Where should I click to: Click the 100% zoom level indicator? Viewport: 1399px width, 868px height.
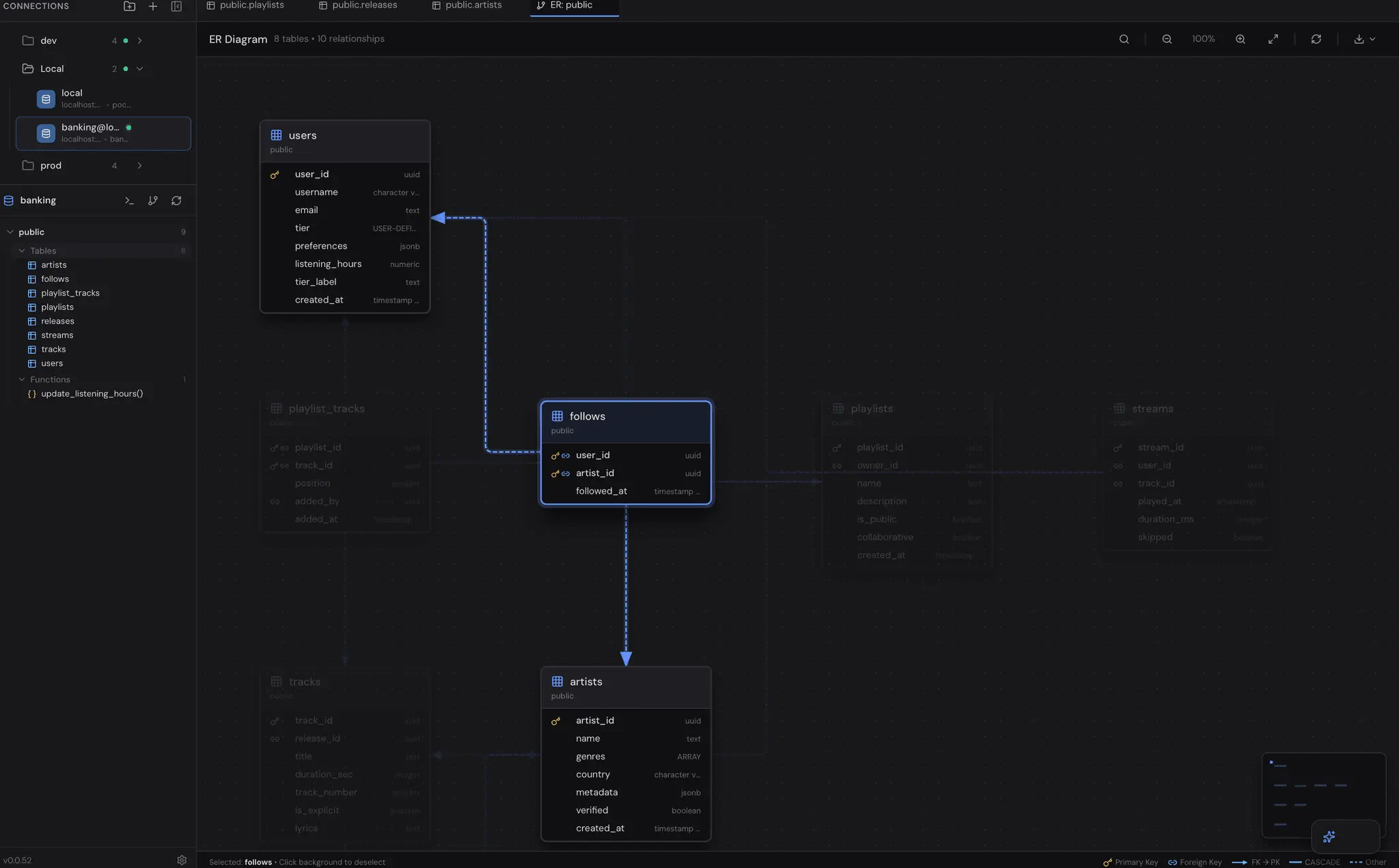point(1203,39)
